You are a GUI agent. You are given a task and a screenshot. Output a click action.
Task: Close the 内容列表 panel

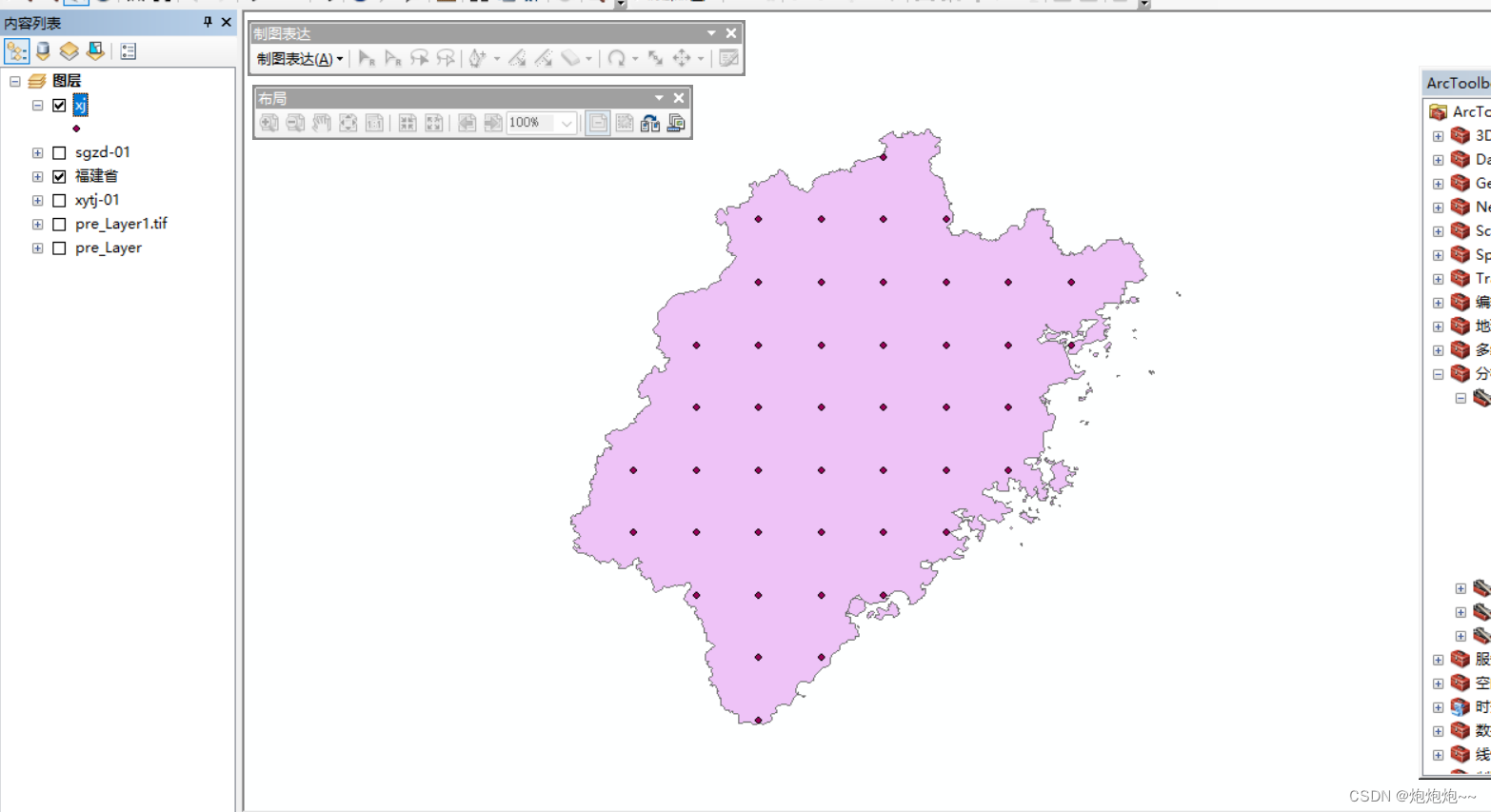[226, 22]
